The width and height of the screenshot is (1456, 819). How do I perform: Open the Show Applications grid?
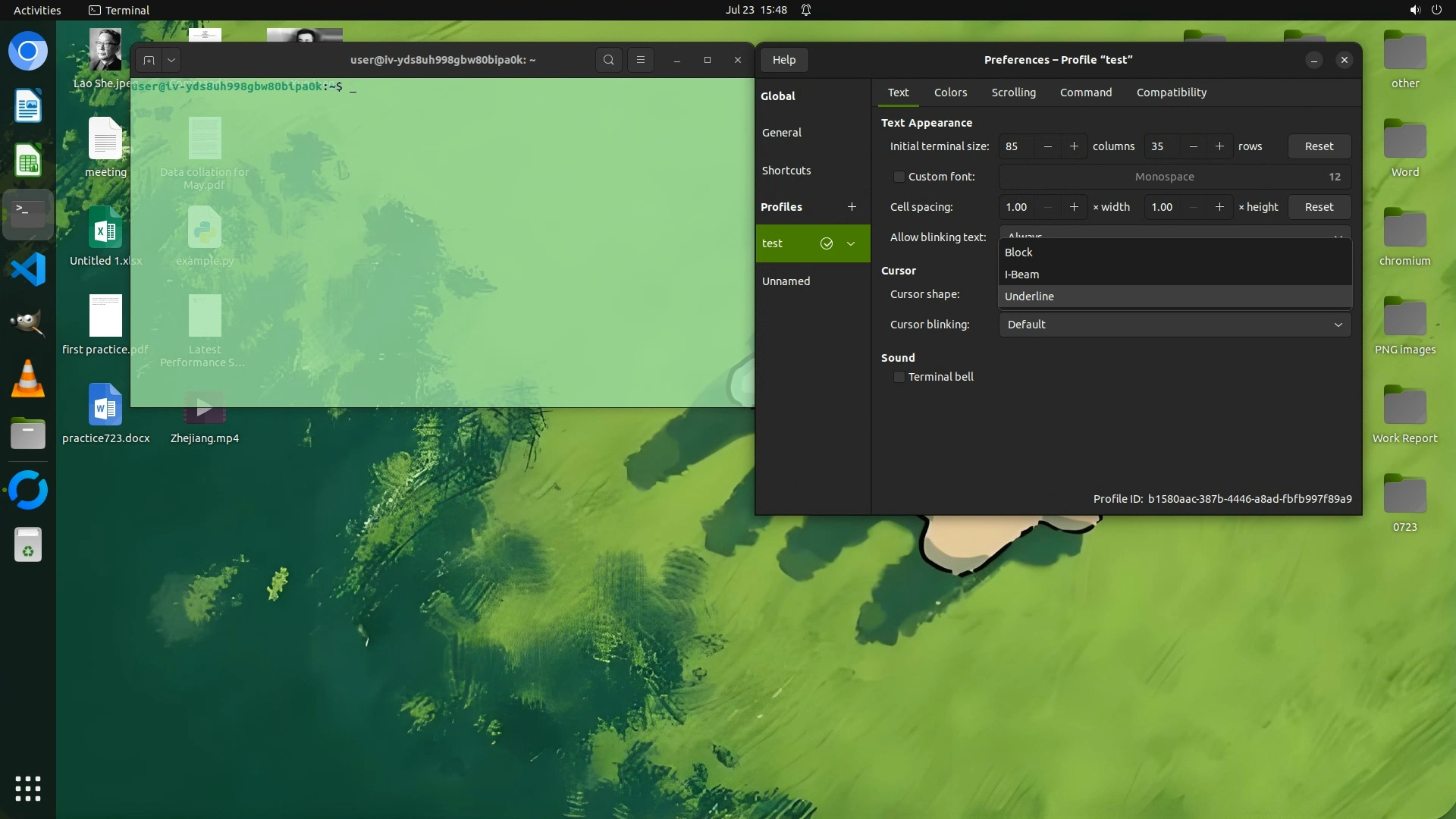click(x=28, y=789)
